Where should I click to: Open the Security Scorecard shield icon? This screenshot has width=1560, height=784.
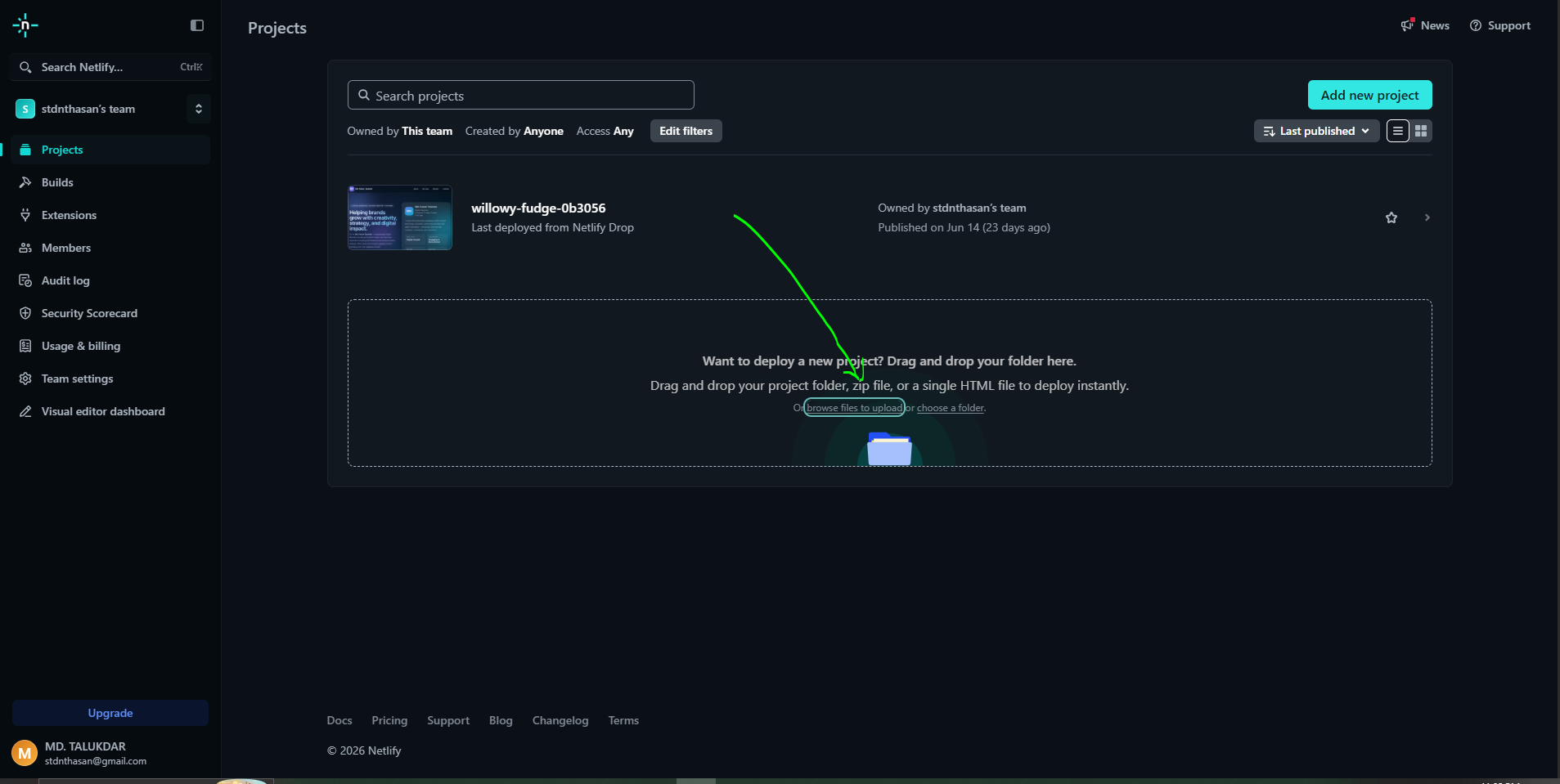pyautogui.click(x=25, y=313)
